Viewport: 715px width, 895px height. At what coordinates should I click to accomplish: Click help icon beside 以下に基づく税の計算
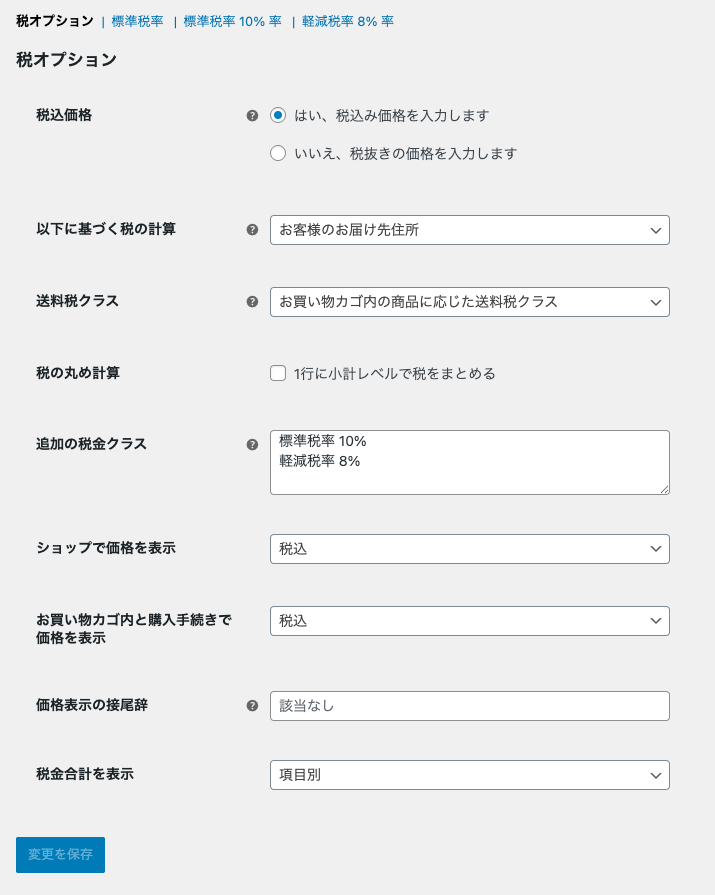pos(252,230)
